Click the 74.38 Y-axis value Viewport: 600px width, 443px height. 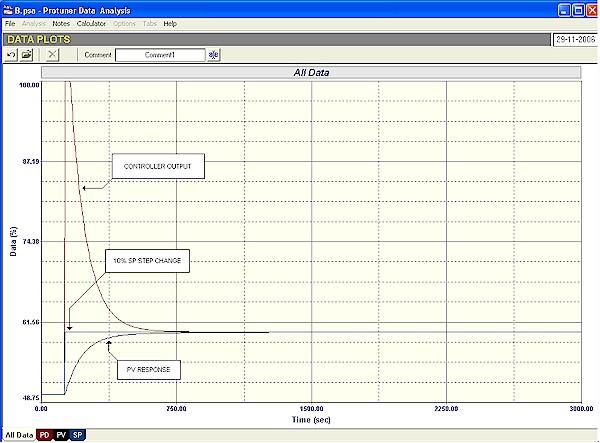[31, 241]
